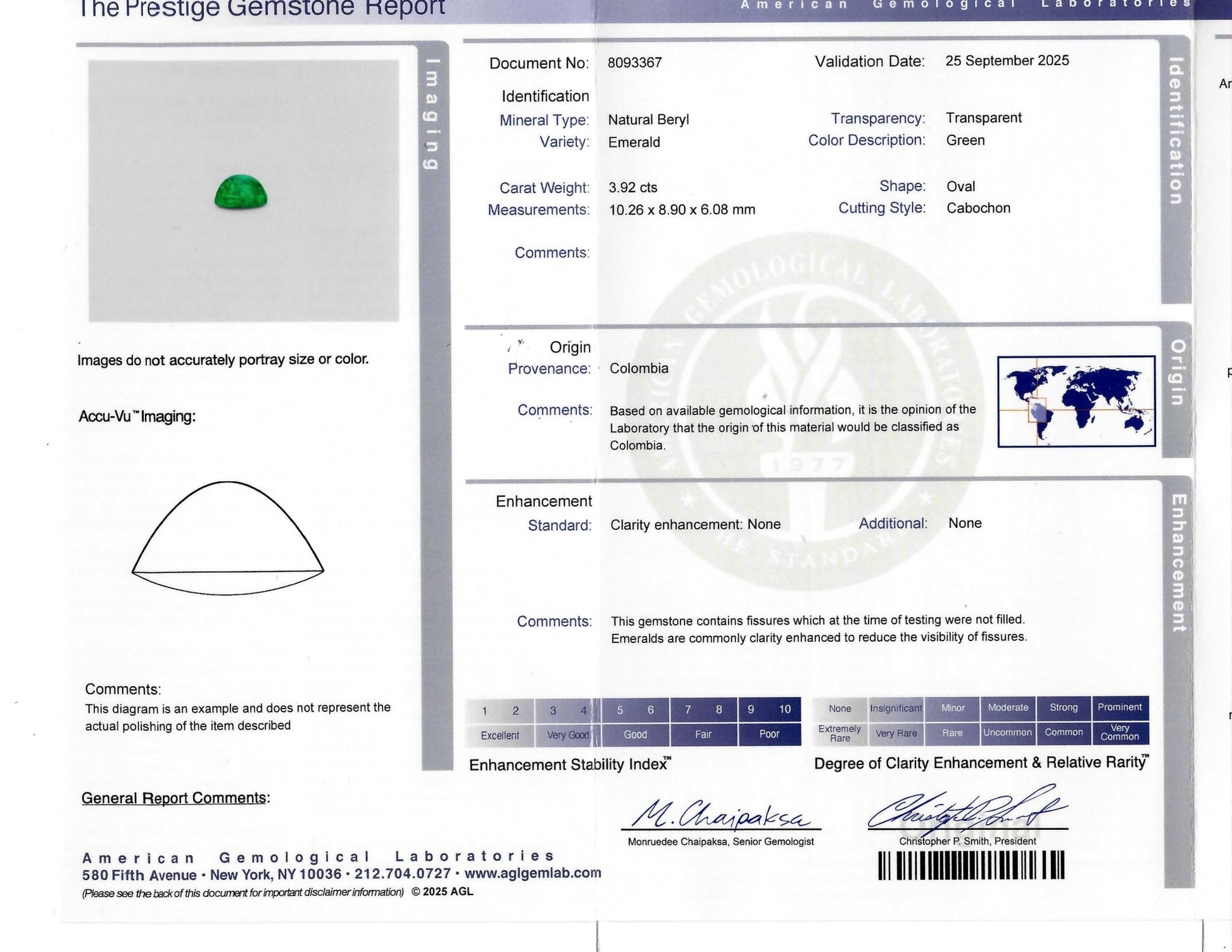The width and height of the screenshot is (1232, 952).
Task: Click the Moderate clarity enhancement cell
Action: click(x=1008, y=708)
